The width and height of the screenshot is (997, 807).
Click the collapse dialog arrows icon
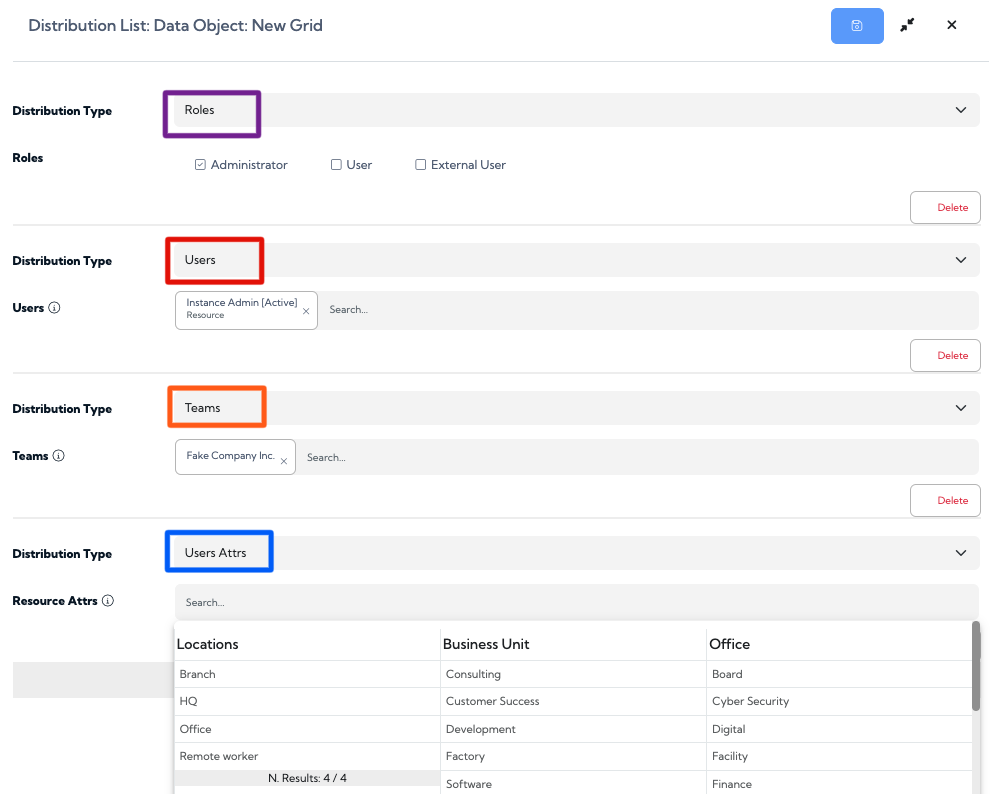click(907, 25)
